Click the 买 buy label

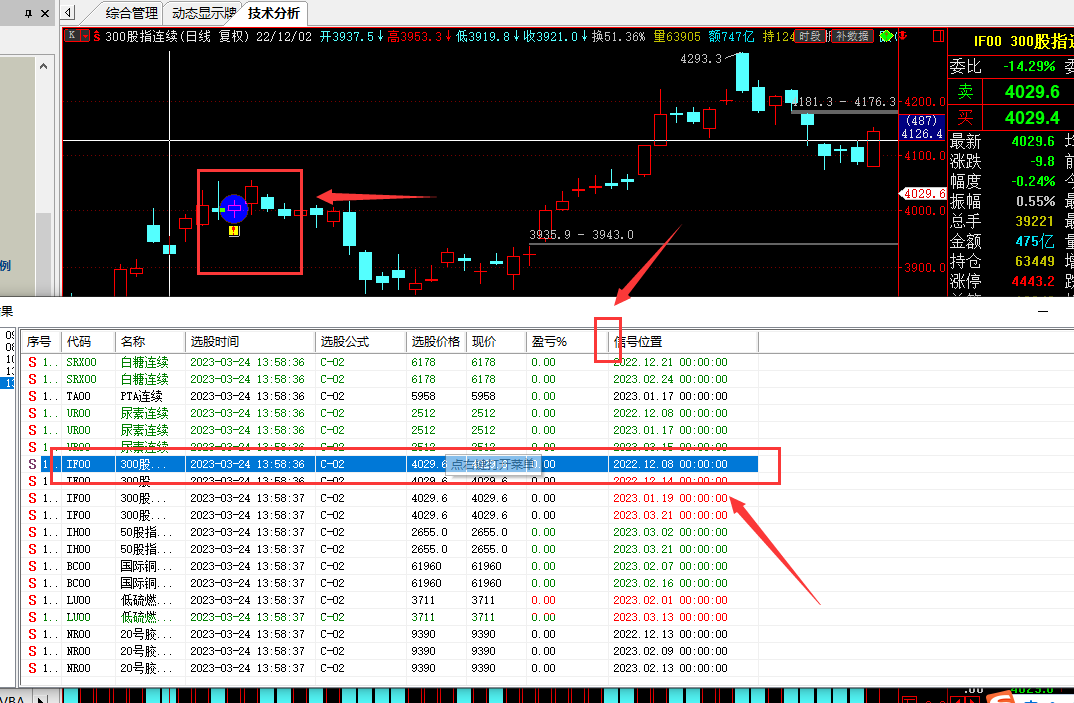coord(965,117)
